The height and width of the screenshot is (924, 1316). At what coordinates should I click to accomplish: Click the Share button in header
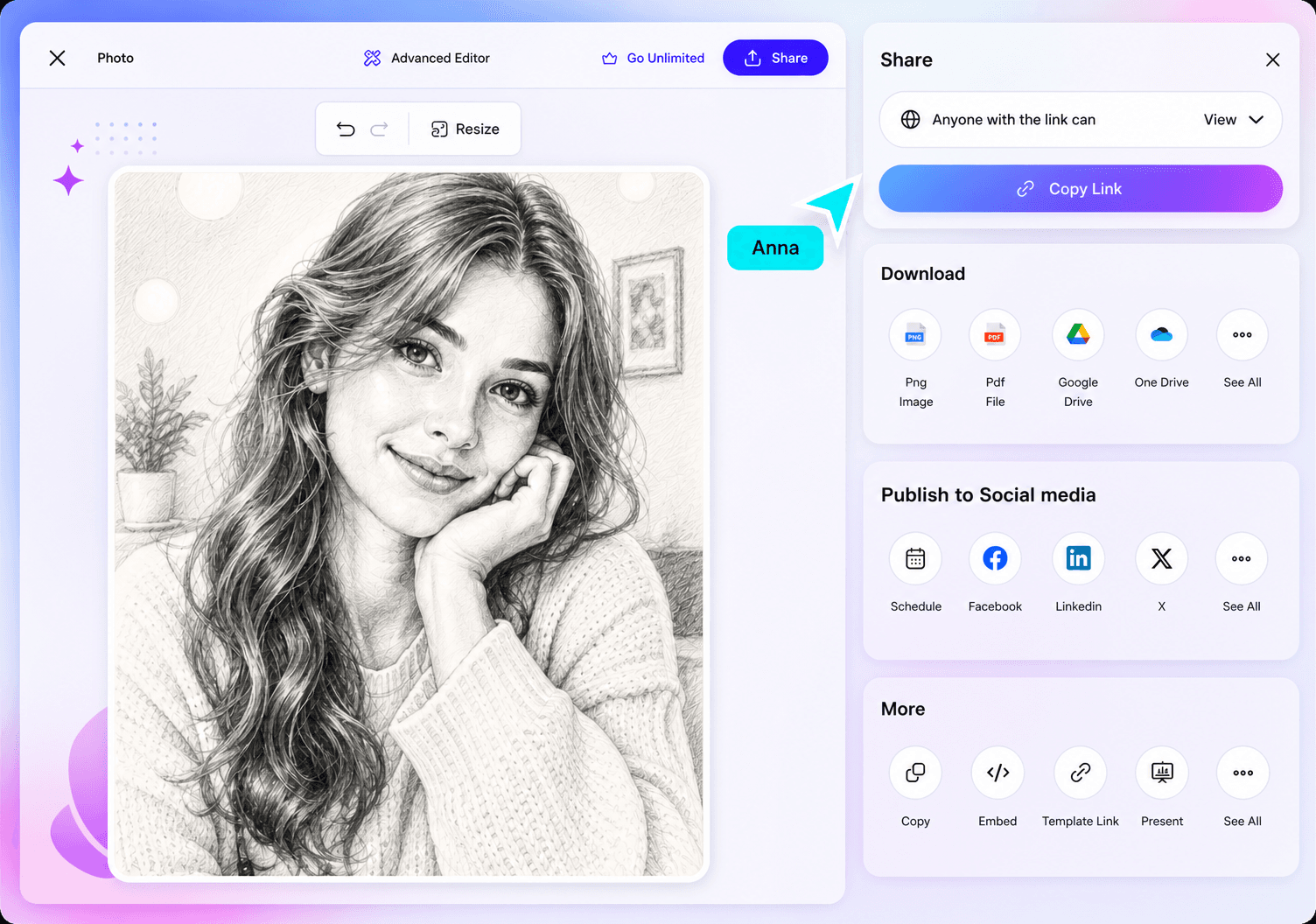point(775,58)
